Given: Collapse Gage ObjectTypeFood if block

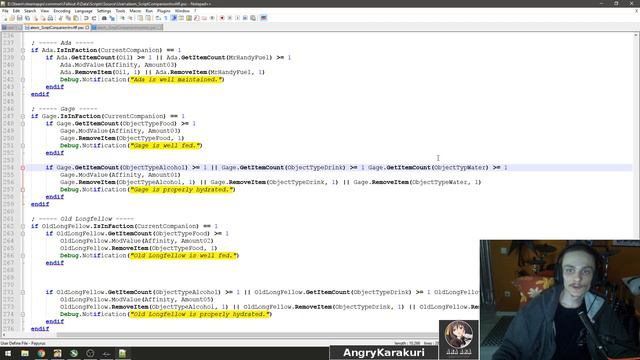Looking at the screenshot, I should [x=23, y=124].
